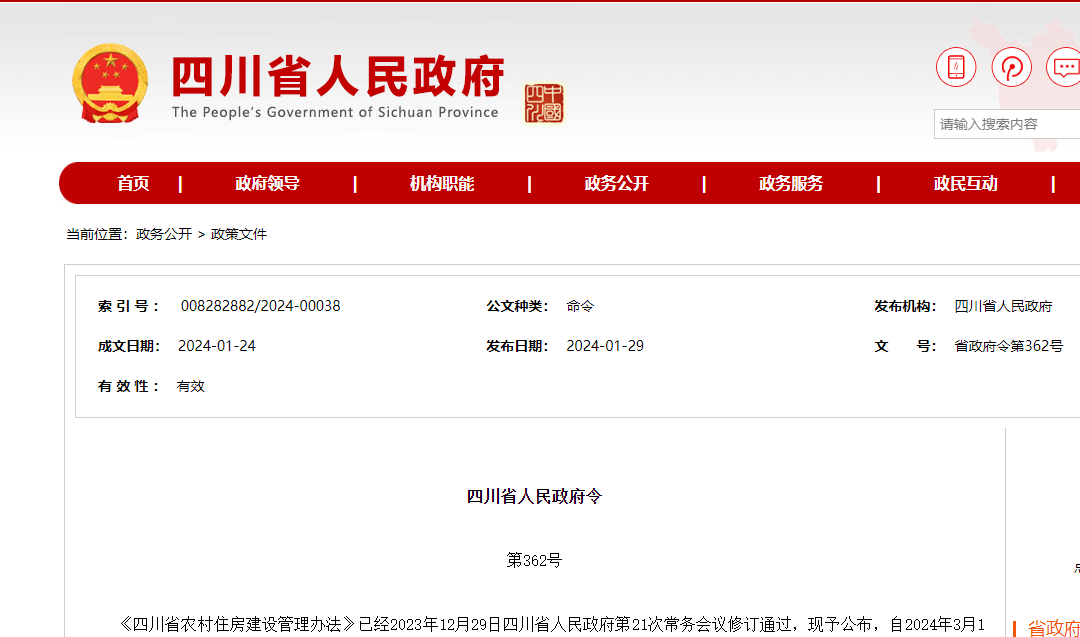Click the index number 008282882/2024-00038
Screen dimensions: 1080x637
[260, 306]
